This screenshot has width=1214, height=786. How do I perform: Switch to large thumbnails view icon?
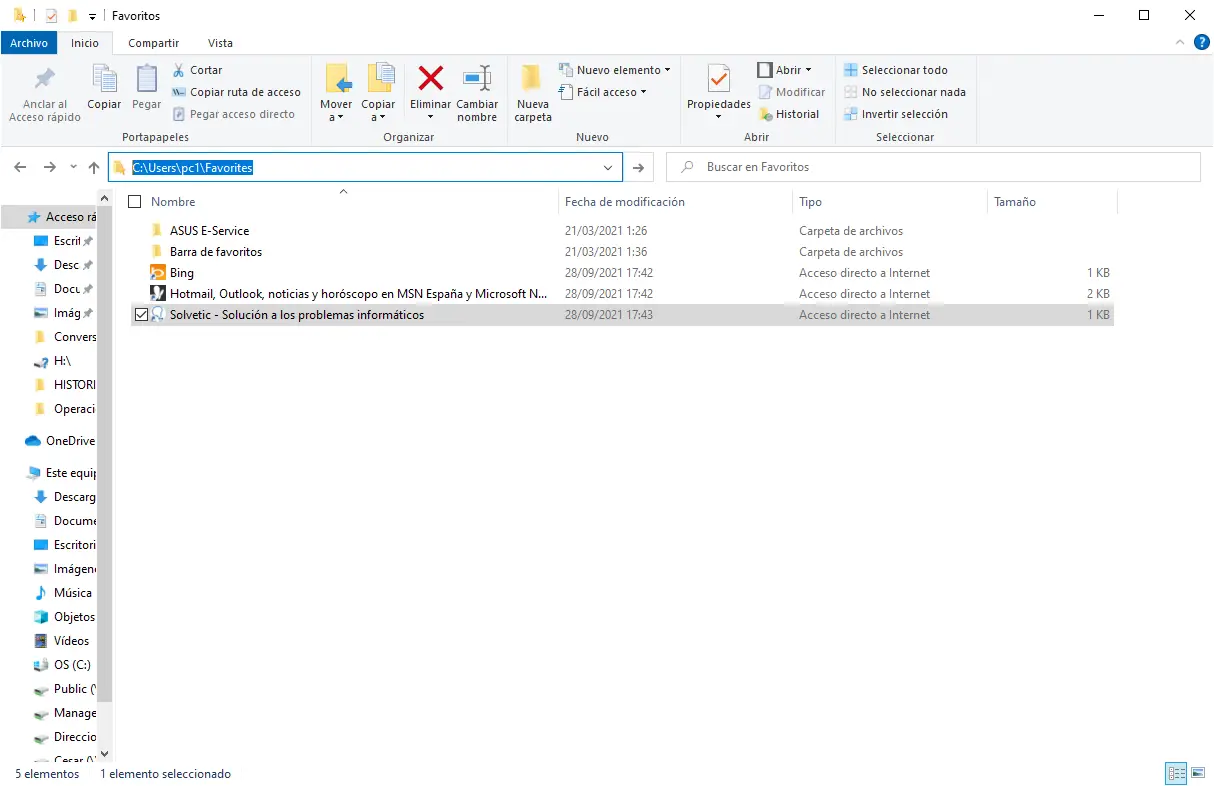(1197, 774)
